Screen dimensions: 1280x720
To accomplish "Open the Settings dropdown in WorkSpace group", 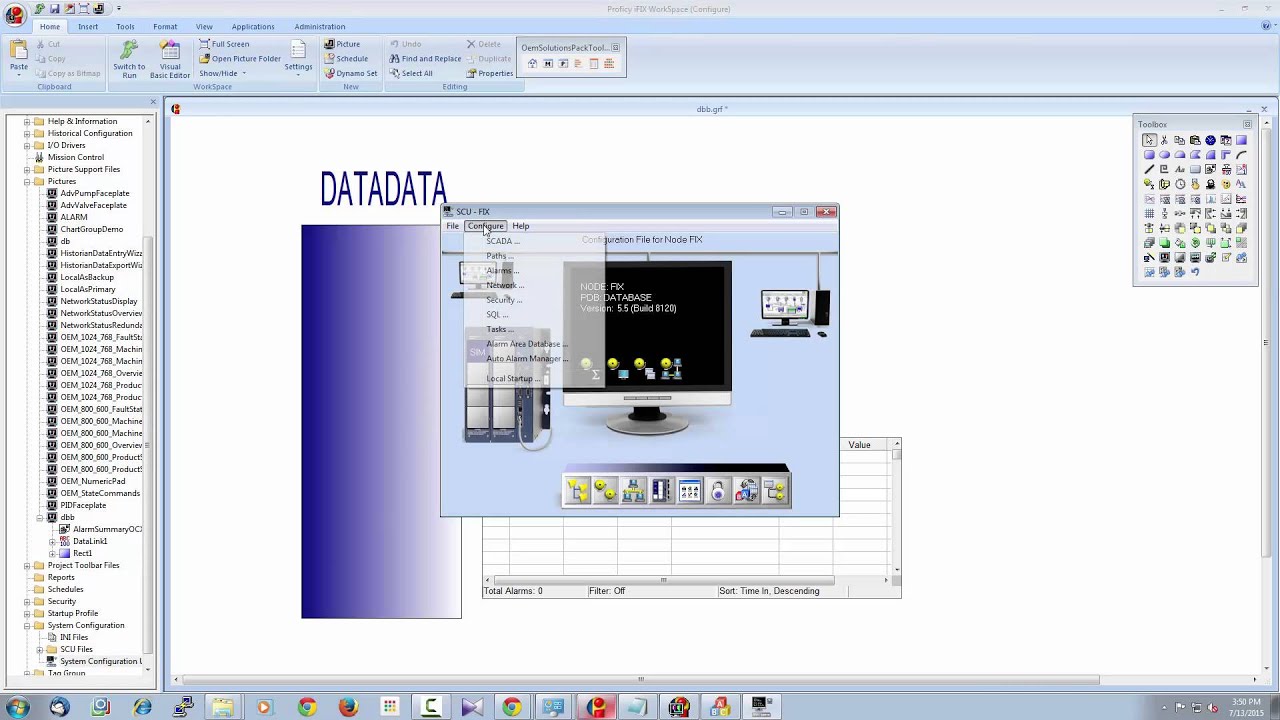I will (x=298, y=58).
